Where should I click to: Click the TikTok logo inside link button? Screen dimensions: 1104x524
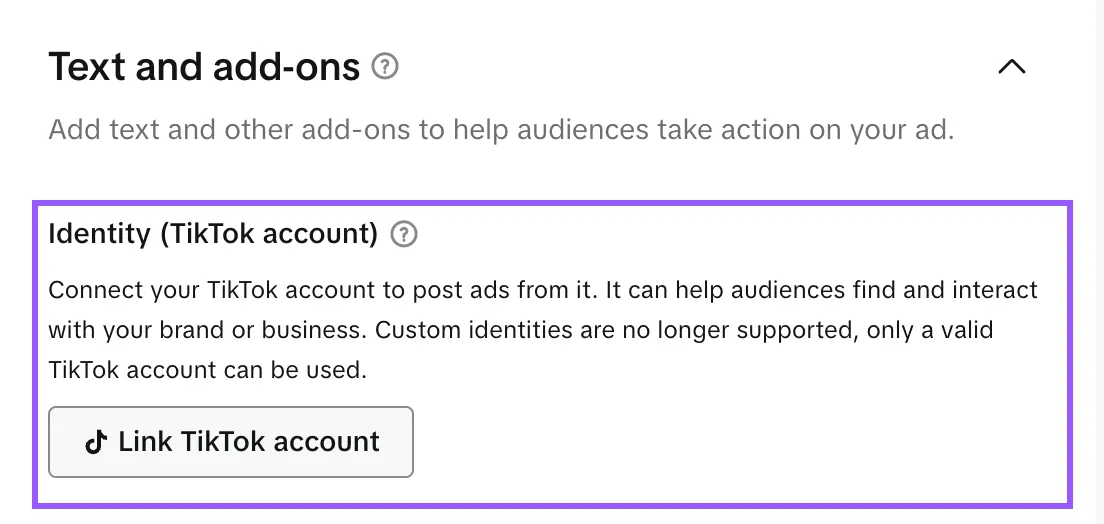96,442
